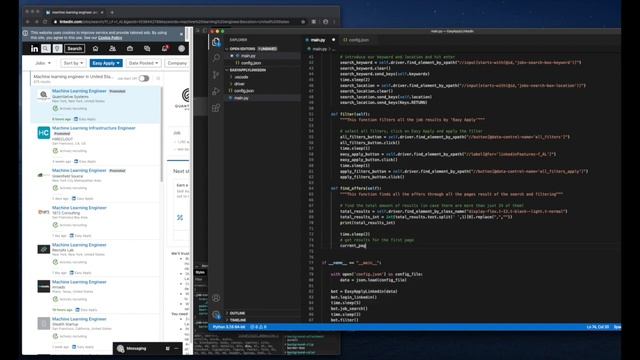This screenshot has height=360, width=640.
Task: Open LinkedIn profile avatar menu
Action: 182,49
